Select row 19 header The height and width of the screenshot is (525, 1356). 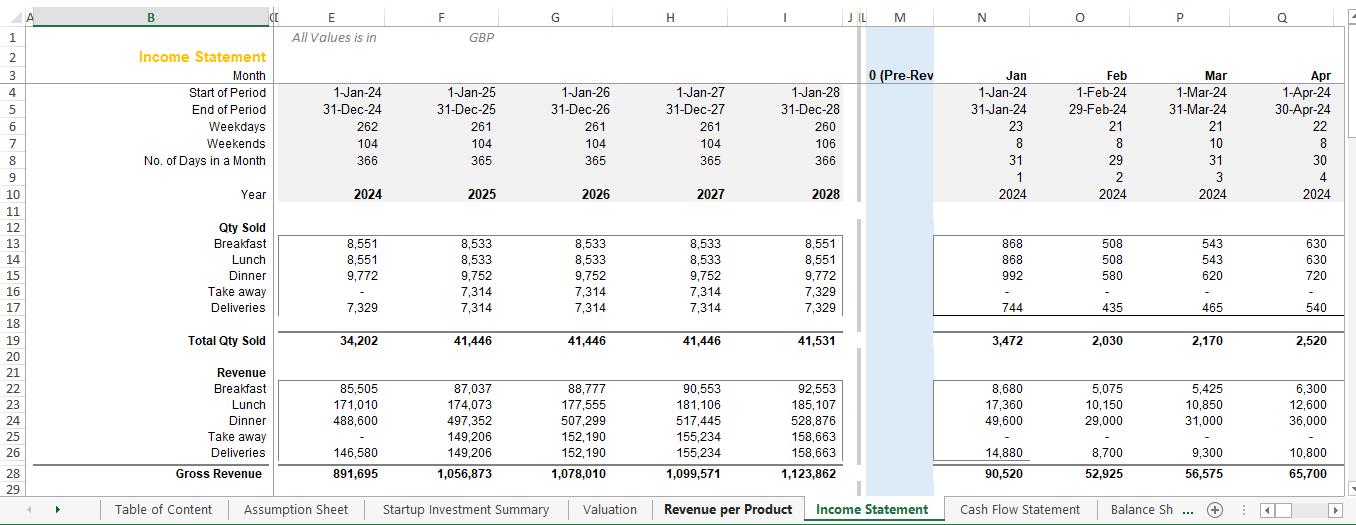[11, 341]
